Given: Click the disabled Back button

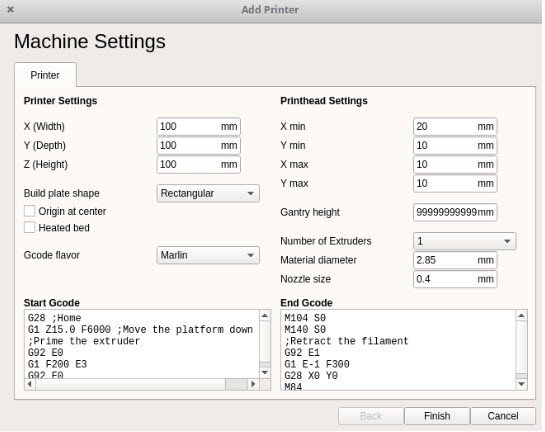Looking at the screenshot, I should 371,416.
